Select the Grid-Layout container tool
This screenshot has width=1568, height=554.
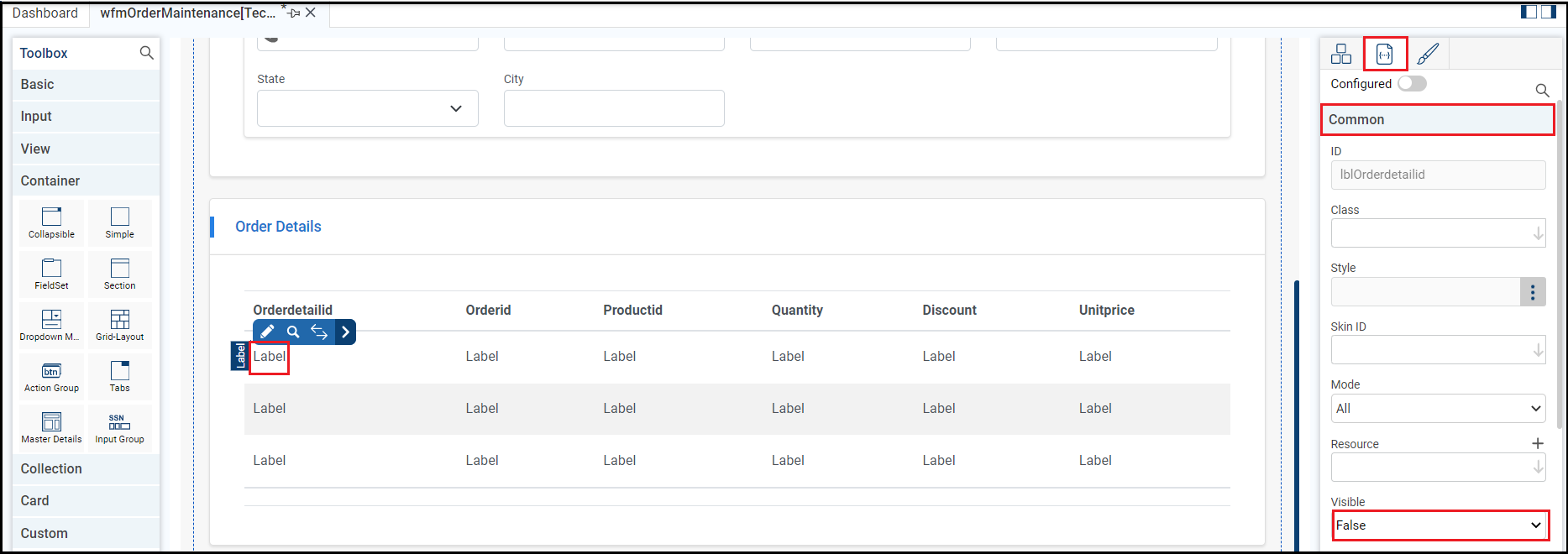click(x=119, y=325)
